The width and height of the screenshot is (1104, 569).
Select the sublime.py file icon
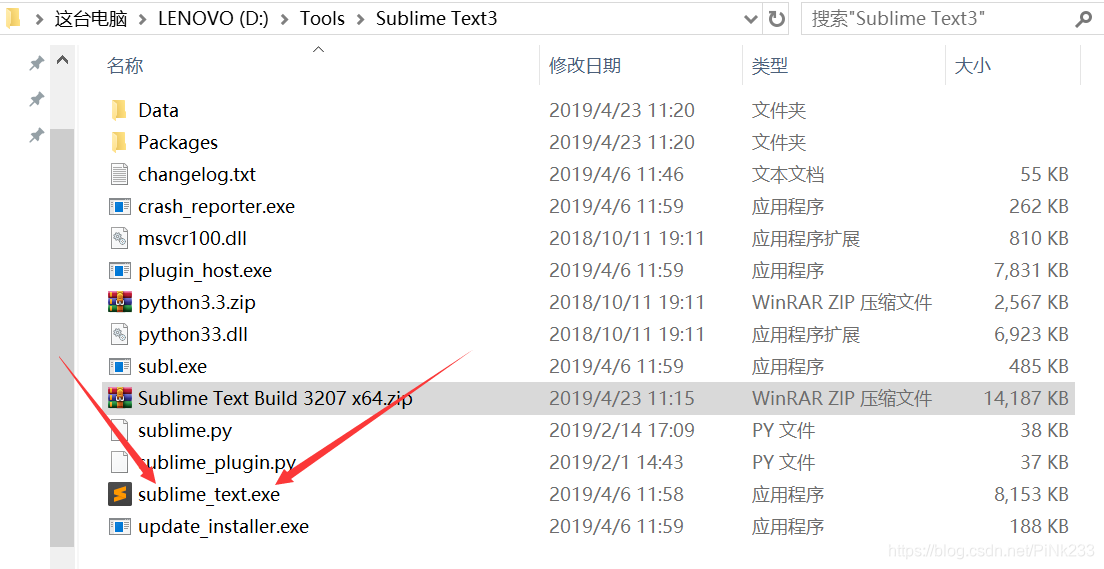coord(119,430)
